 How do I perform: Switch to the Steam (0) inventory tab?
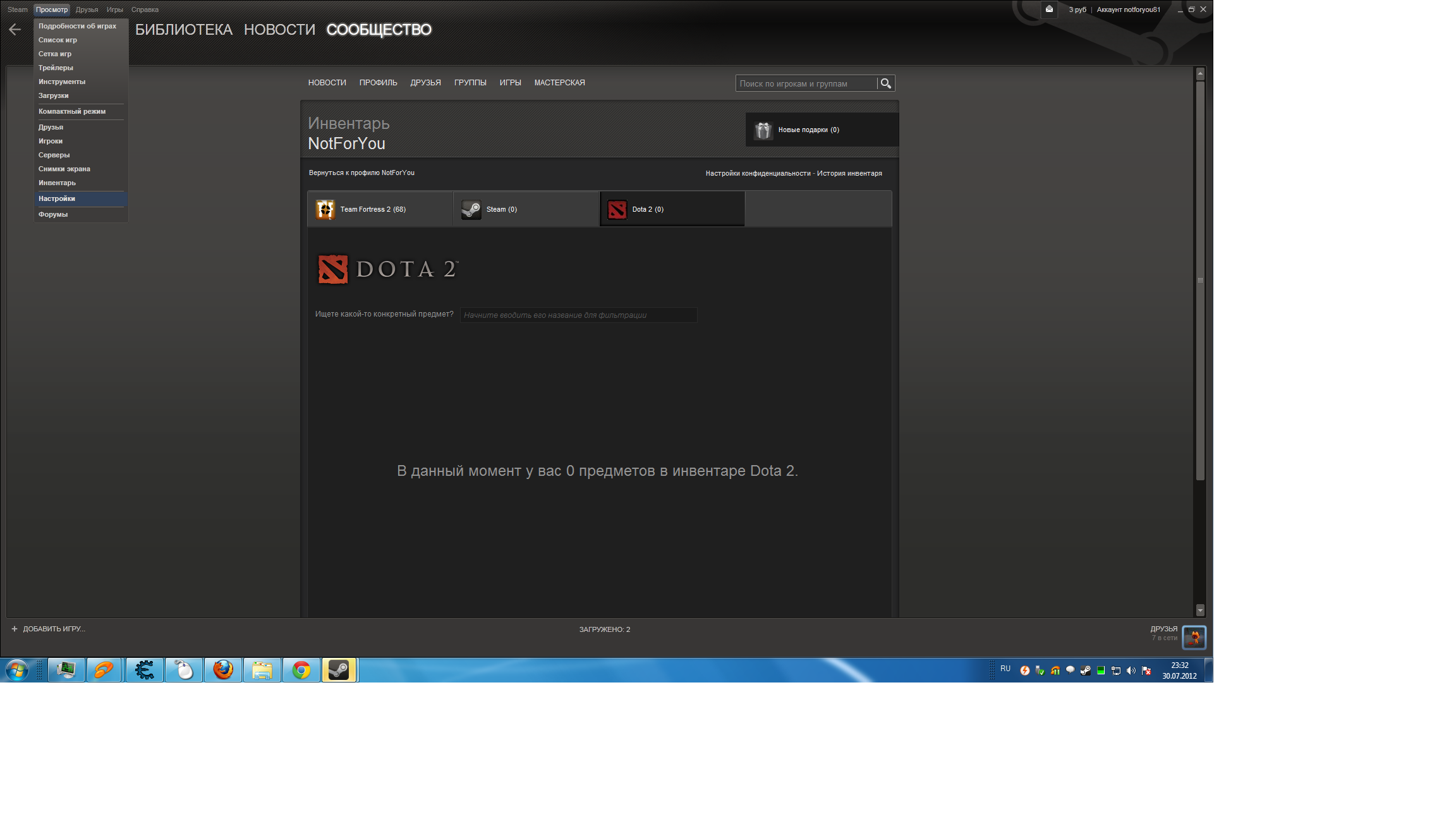pos(526,209)
